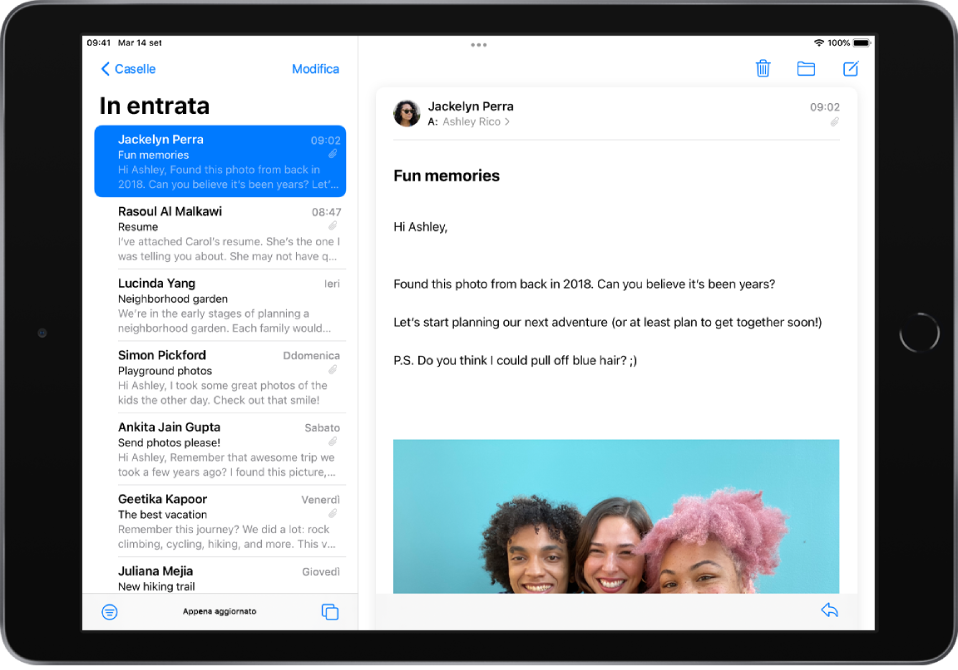The height and width of the screenshot is (670, 958).
Task: Open the mailbox filter icon
Action: click(x=110, y=611)
